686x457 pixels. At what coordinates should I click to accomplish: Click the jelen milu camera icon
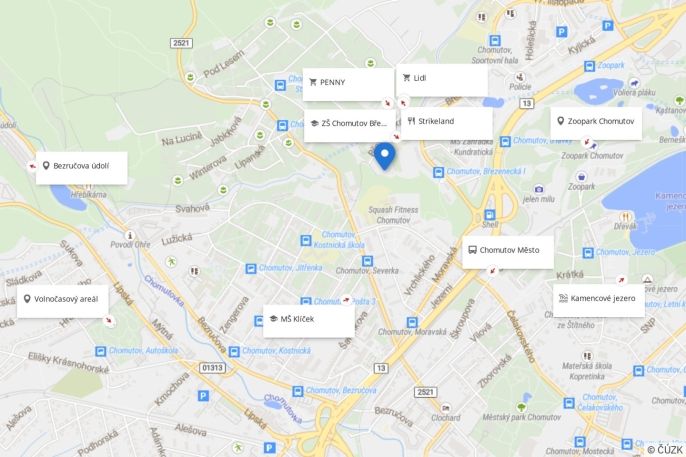539,189
